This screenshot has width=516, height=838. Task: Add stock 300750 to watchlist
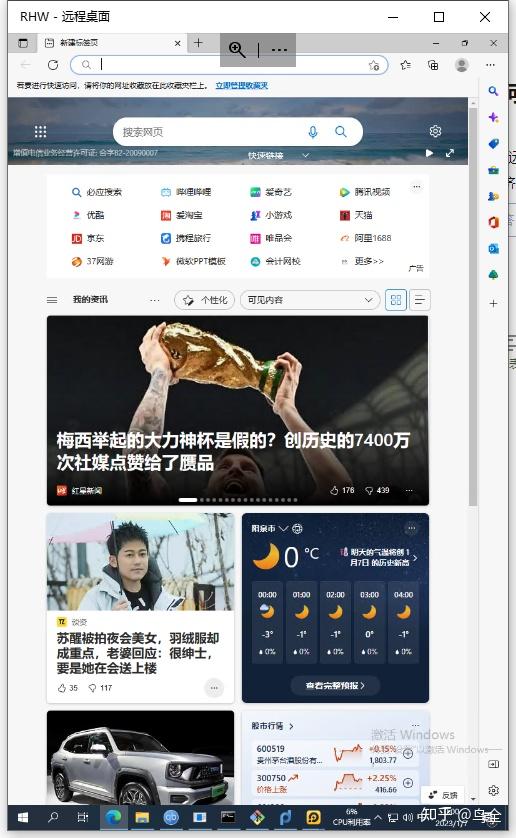pos(407,782)
